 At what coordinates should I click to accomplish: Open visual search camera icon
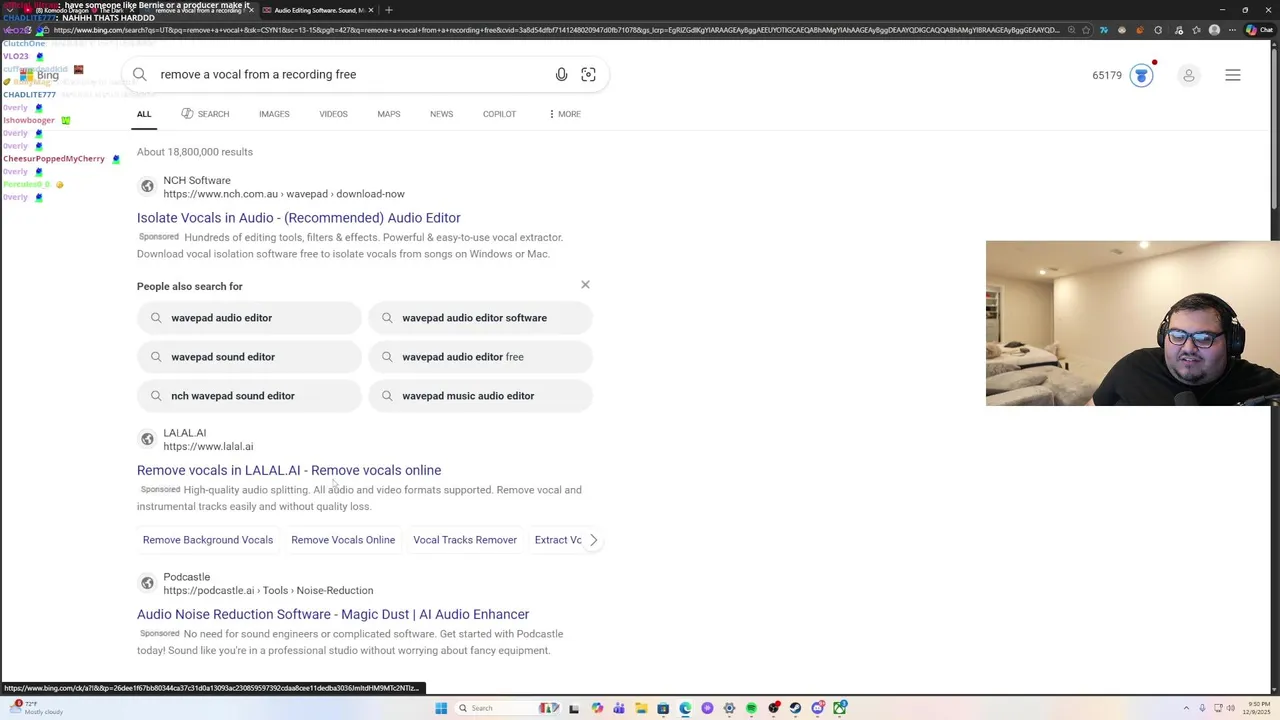click(588, 74)
